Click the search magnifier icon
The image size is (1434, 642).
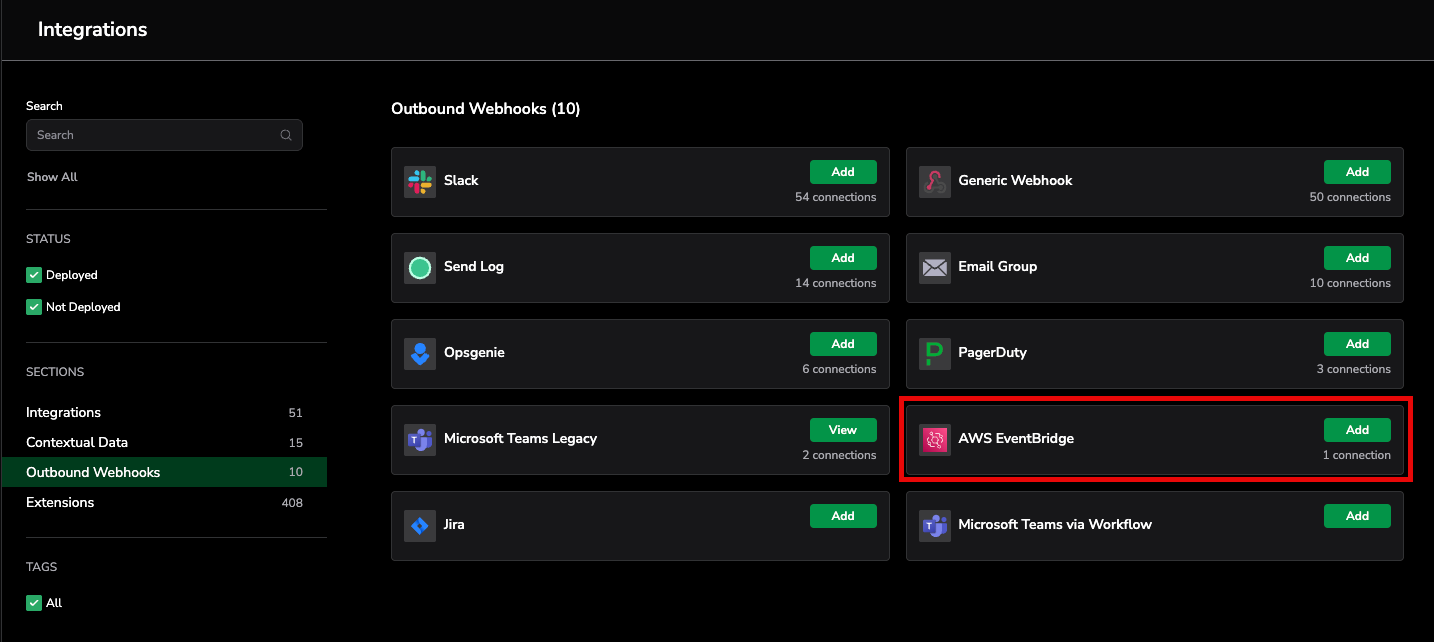coord(286,135)
